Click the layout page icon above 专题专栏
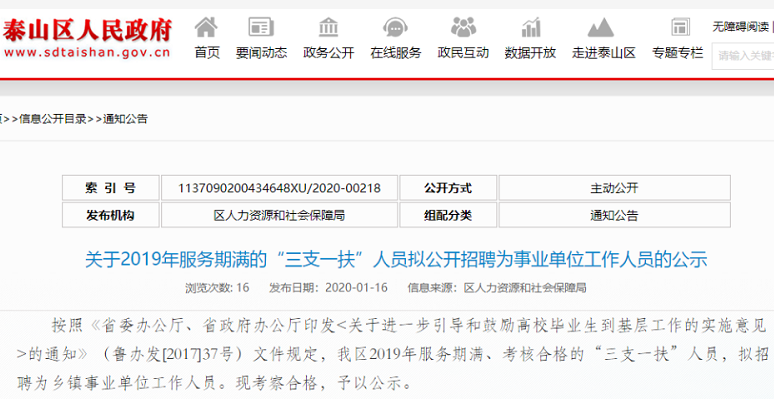 coord(680,27)
